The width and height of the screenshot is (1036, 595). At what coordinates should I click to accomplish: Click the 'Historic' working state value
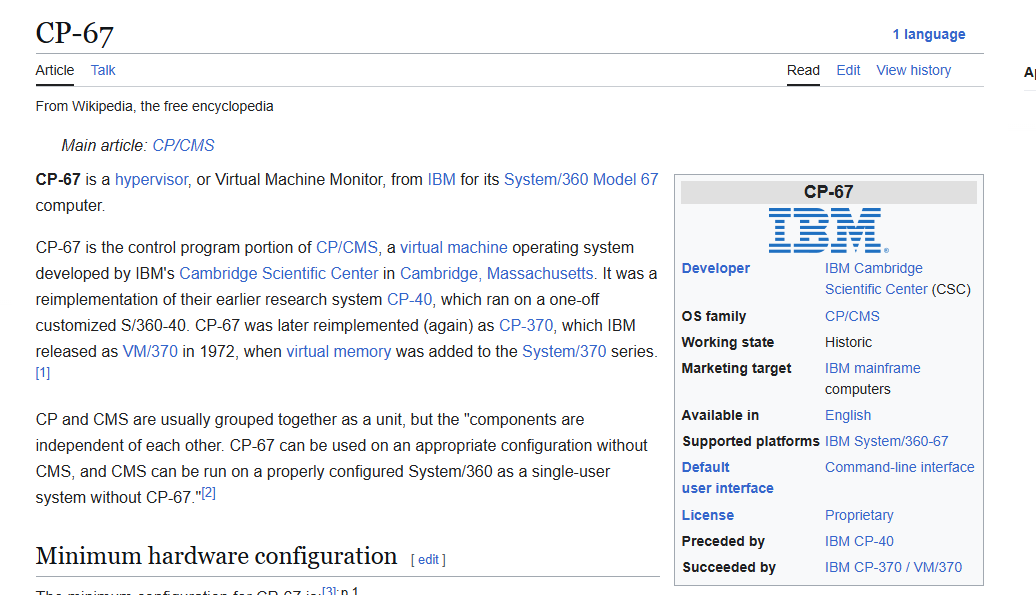848,342
